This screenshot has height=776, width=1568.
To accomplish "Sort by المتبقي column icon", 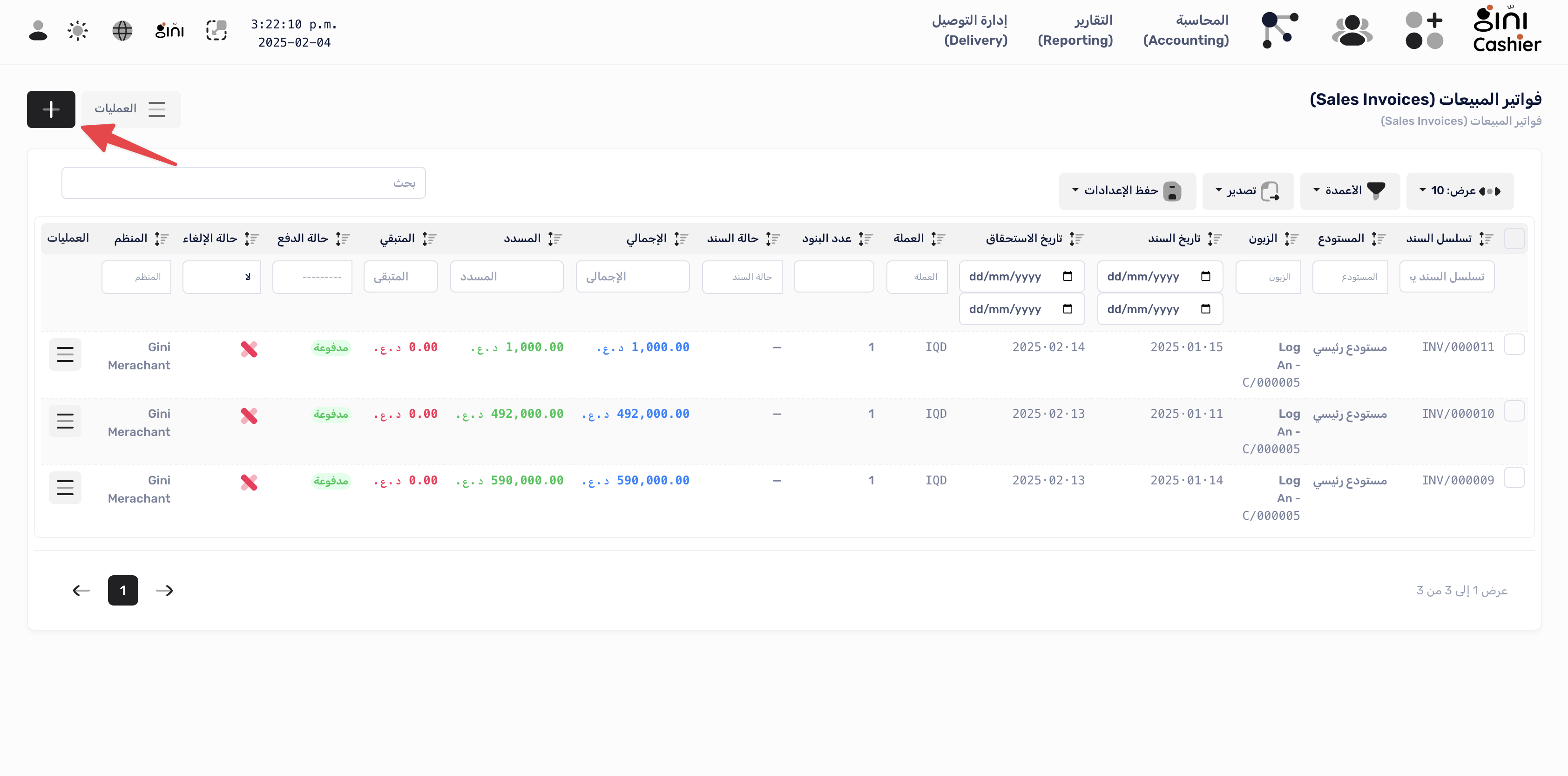I will (x=430, y=239).
